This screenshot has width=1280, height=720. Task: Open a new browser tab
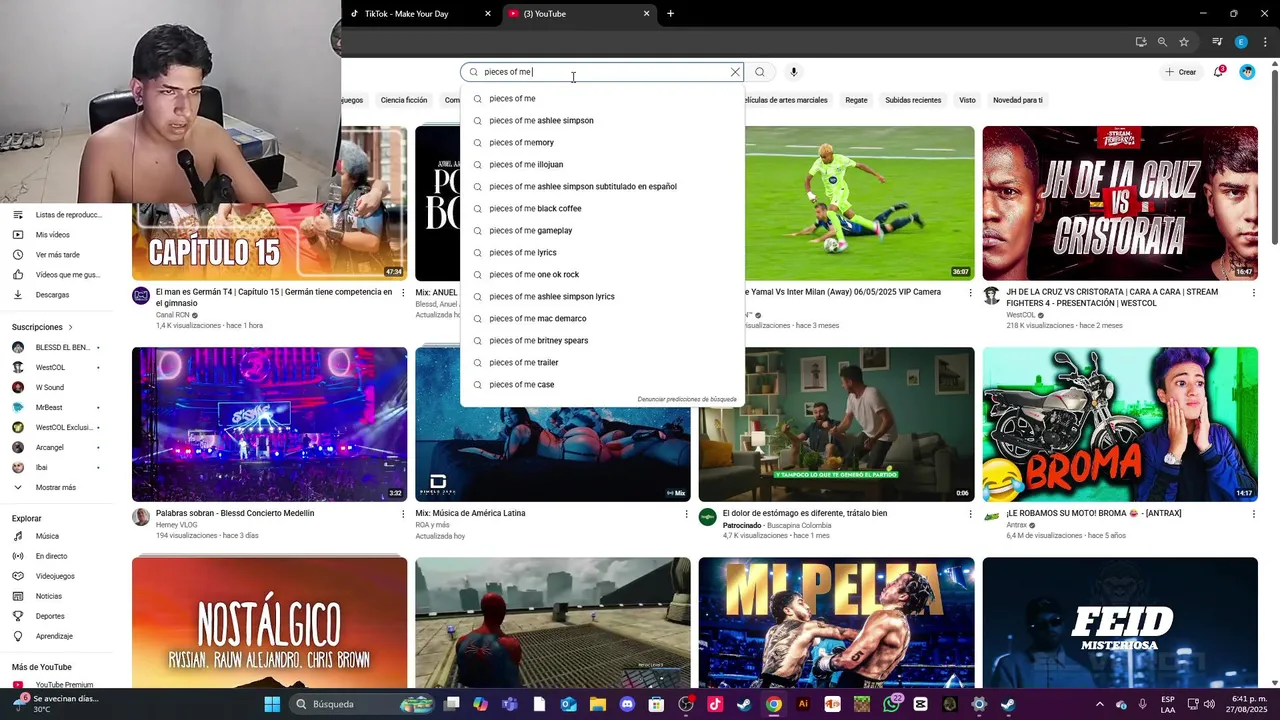(670, 14)
